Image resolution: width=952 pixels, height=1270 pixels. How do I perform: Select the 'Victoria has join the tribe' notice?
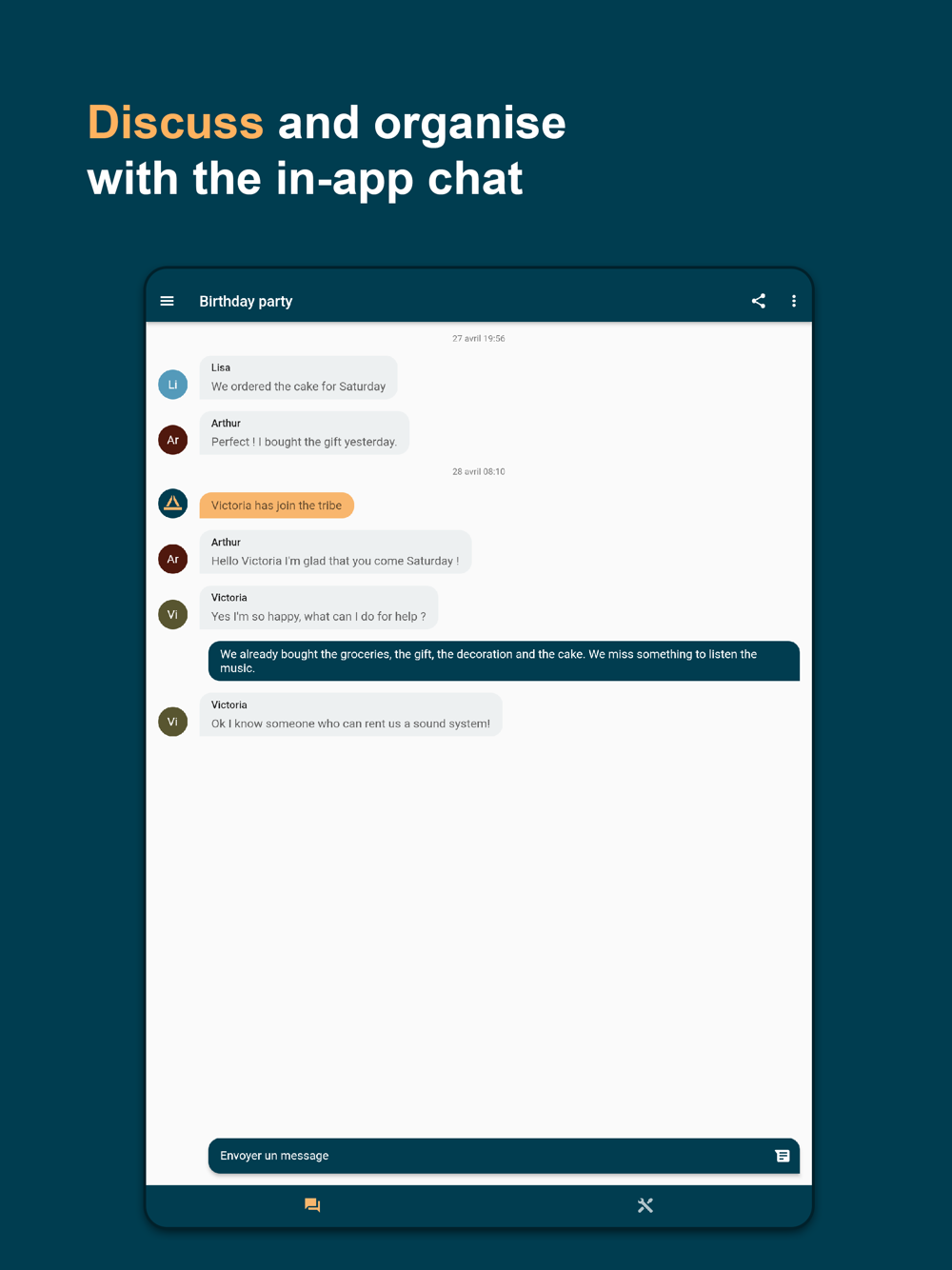276,506
